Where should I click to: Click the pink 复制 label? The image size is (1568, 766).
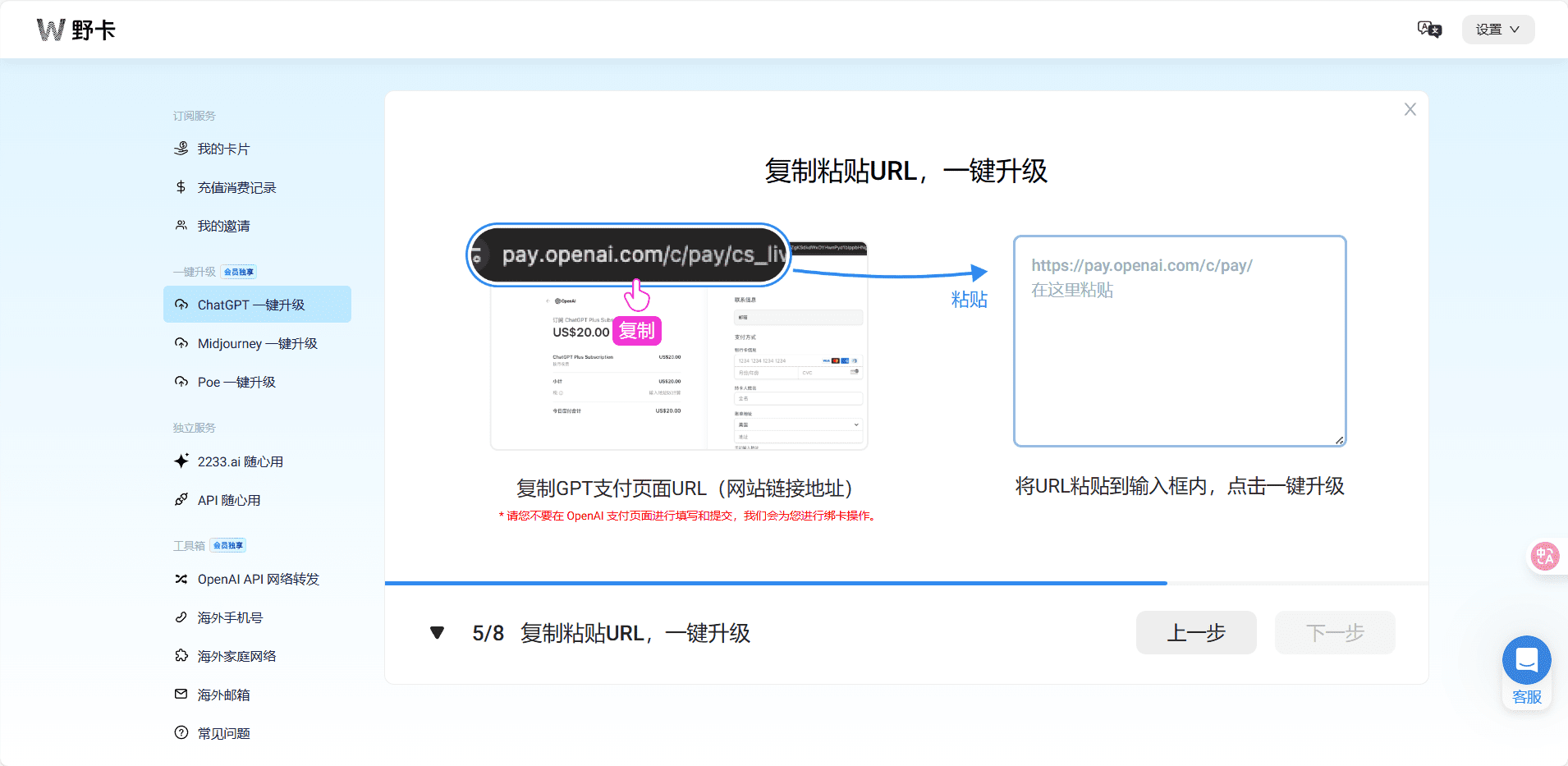pos(637,331)
